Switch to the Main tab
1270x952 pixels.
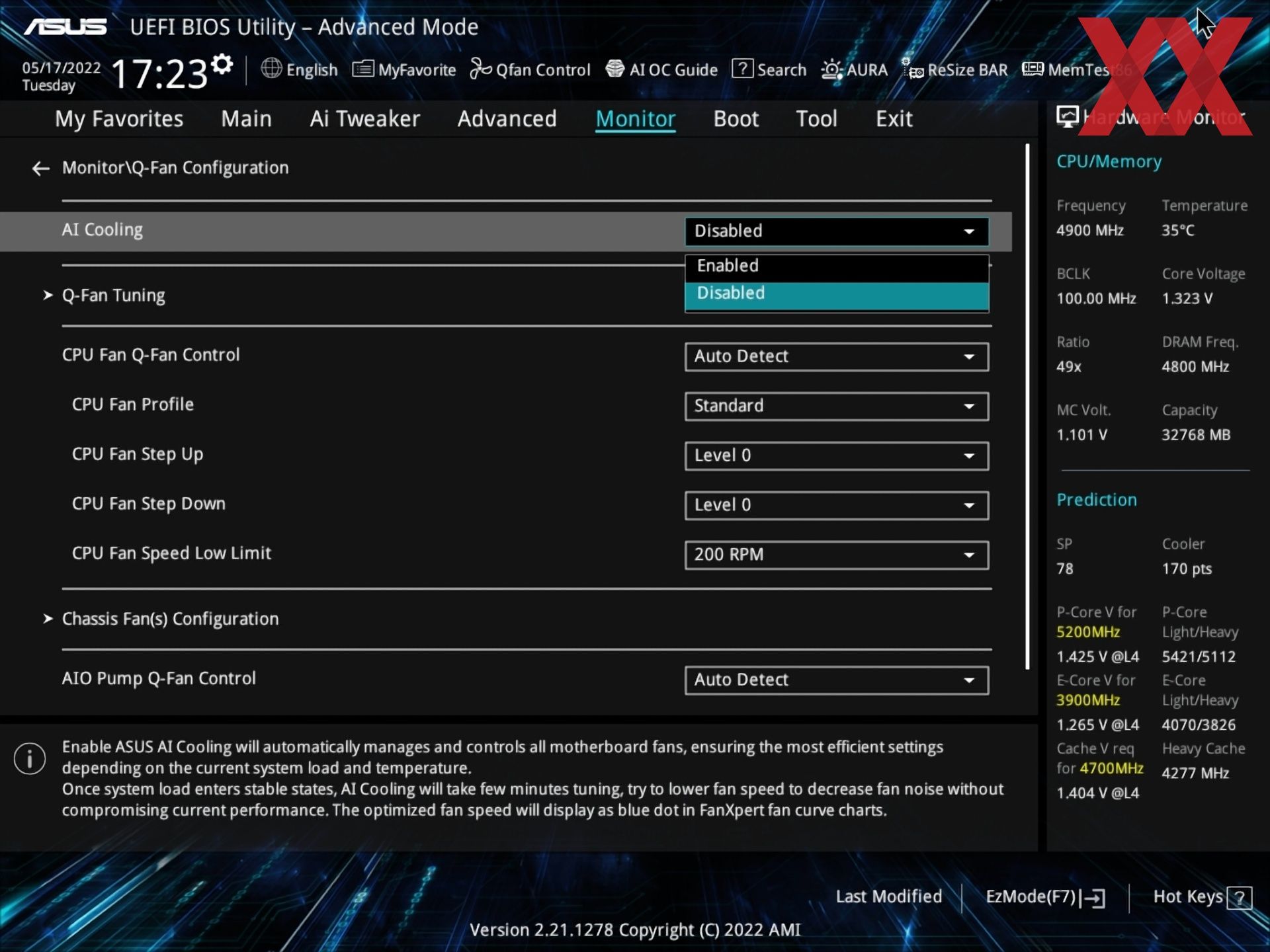(246, 119)
